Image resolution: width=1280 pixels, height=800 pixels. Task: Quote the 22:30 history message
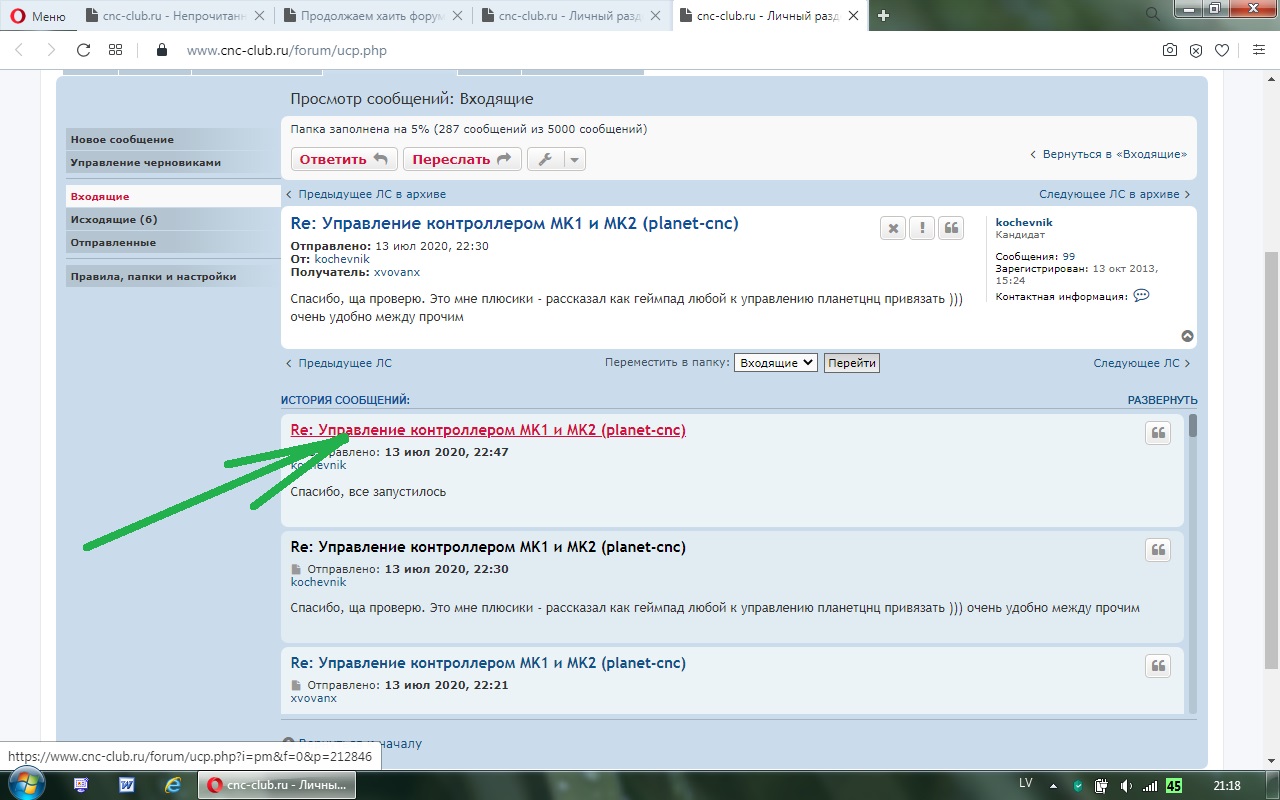(x=1158, y=550)
